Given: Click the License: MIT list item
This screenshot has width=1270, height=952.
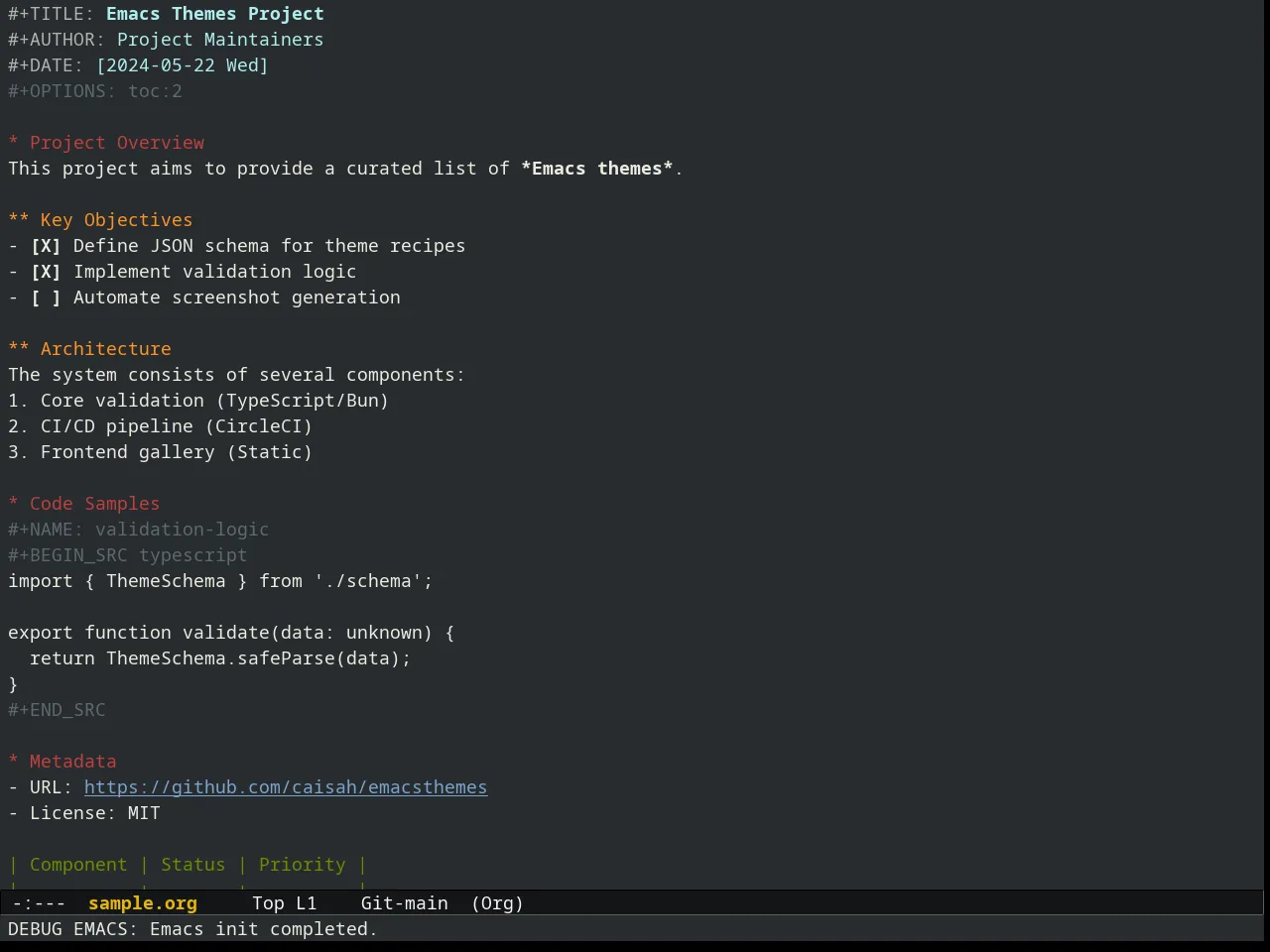Looking at the screenshot, I should tap(84, 813).
